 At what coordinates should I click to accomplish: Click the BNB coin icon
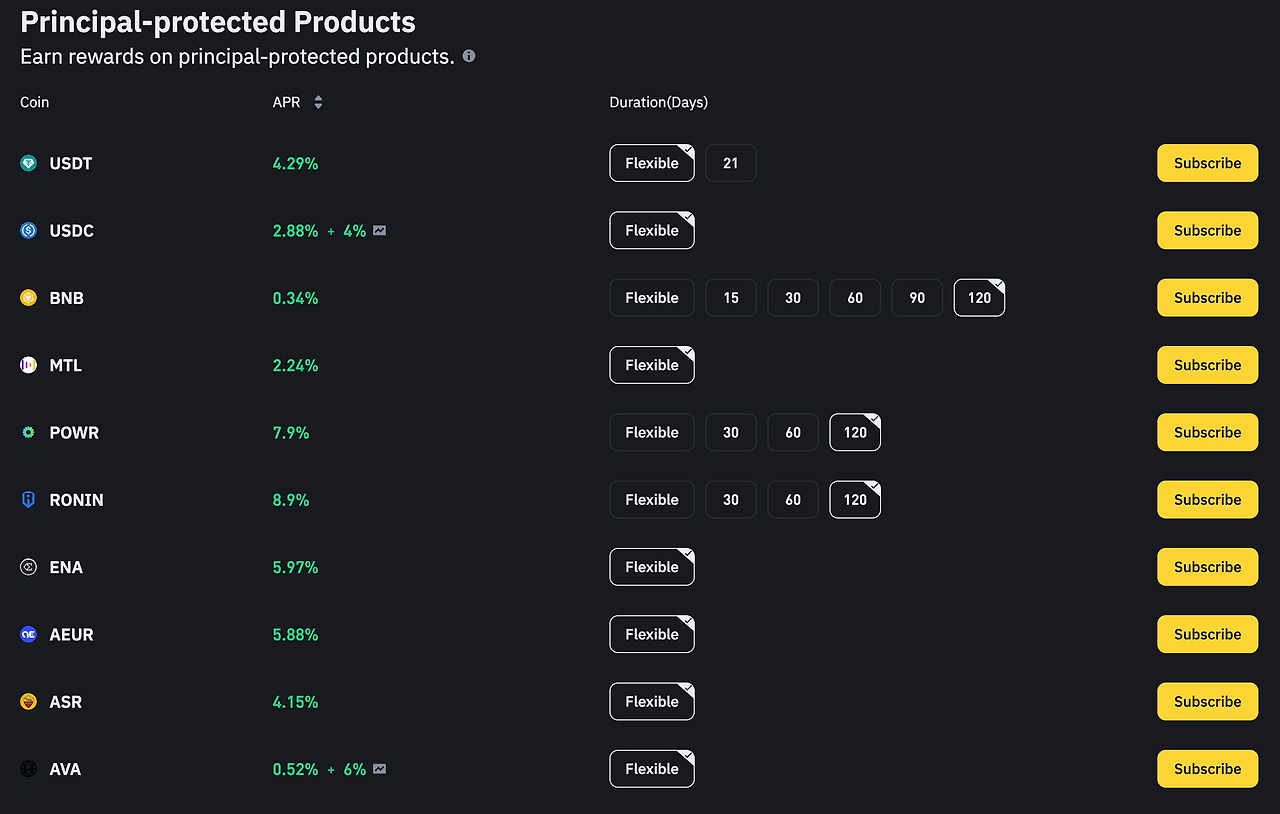click(29, 298)
